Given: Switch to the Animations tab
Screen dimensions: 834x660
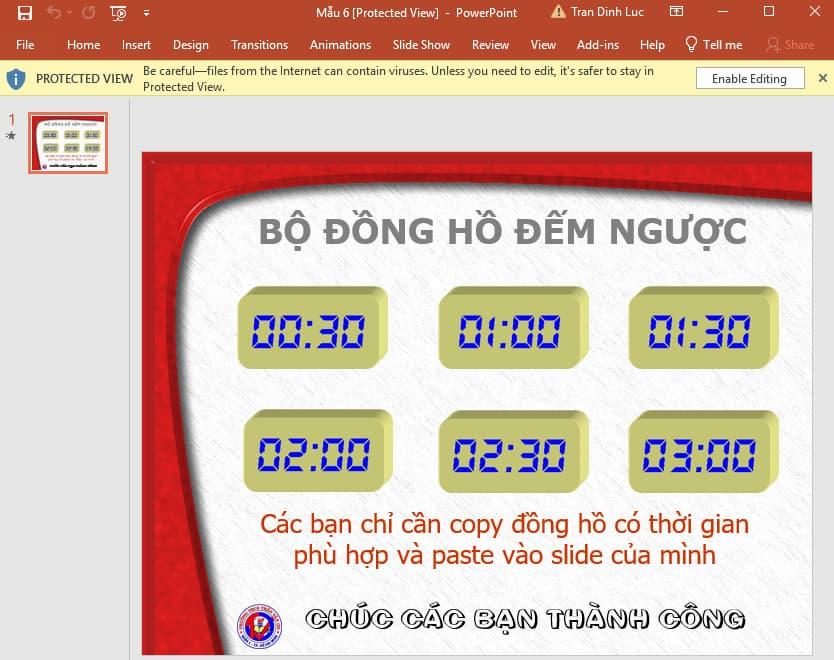Looking at the screenshot, I should coord(340,44).
